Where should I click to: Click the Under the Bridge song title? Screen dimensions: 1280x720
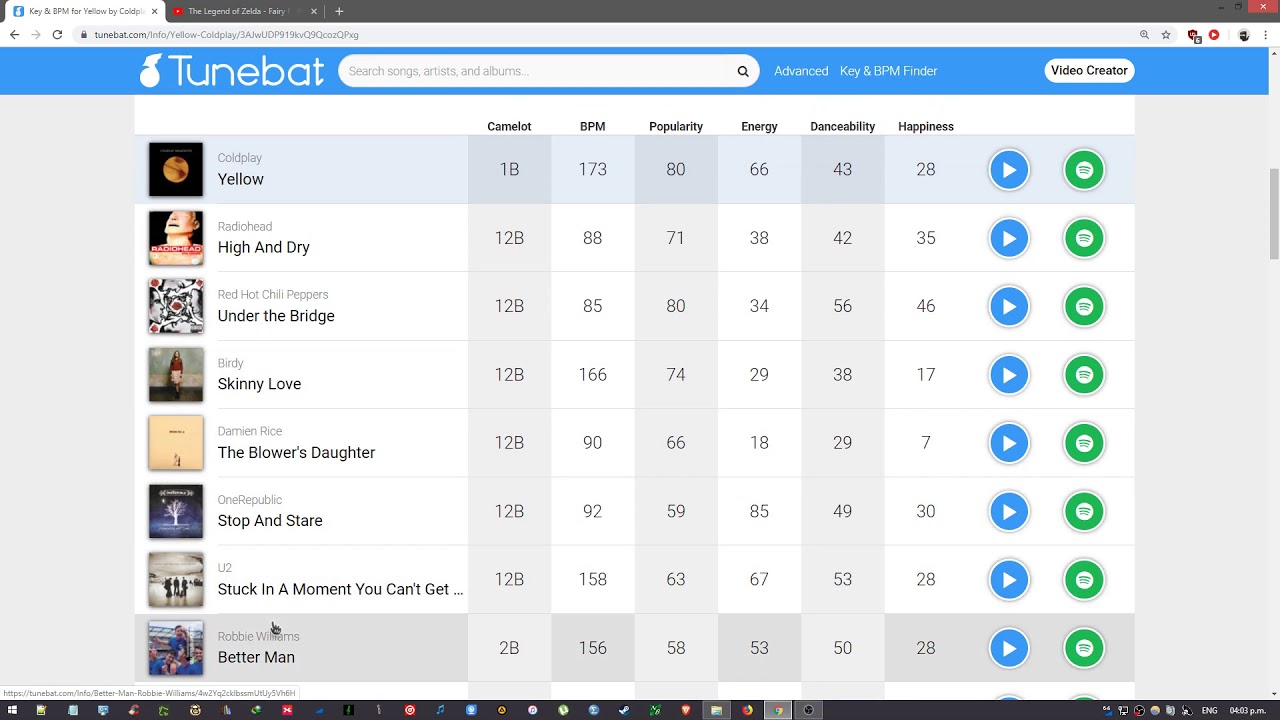point(276,316)
